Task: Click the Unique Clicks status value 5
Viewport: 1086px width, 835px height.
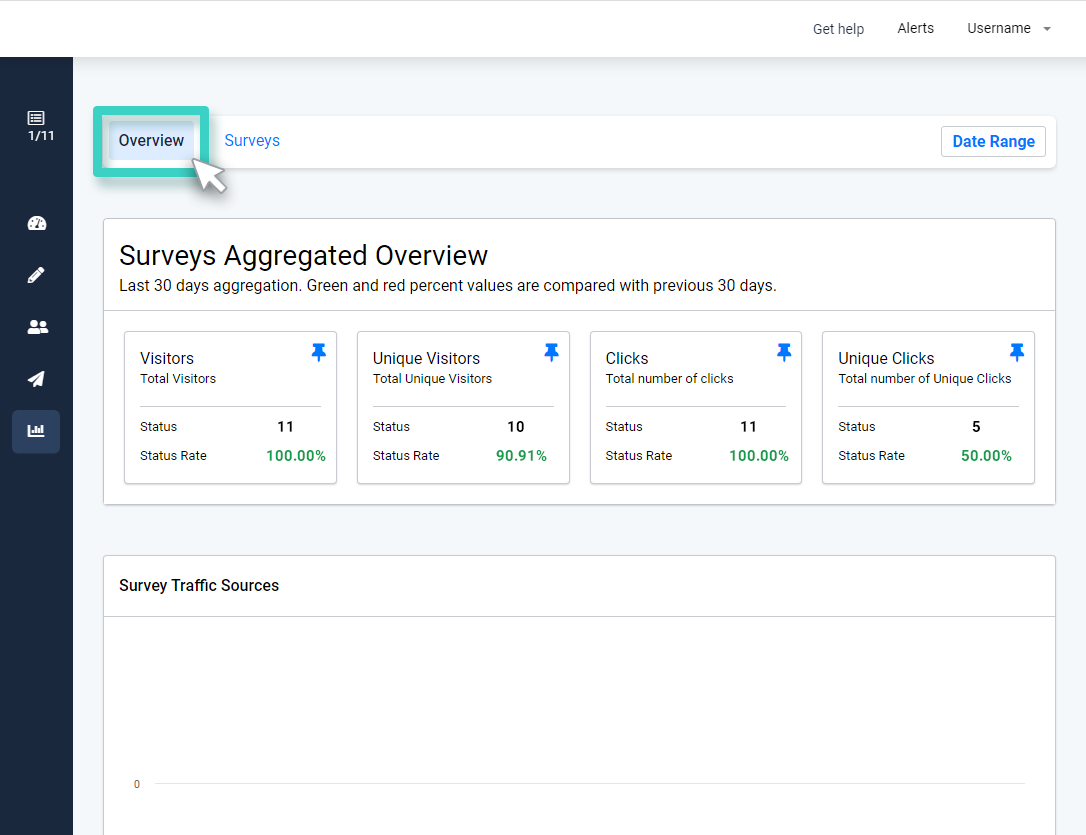Action: [976, 427]
